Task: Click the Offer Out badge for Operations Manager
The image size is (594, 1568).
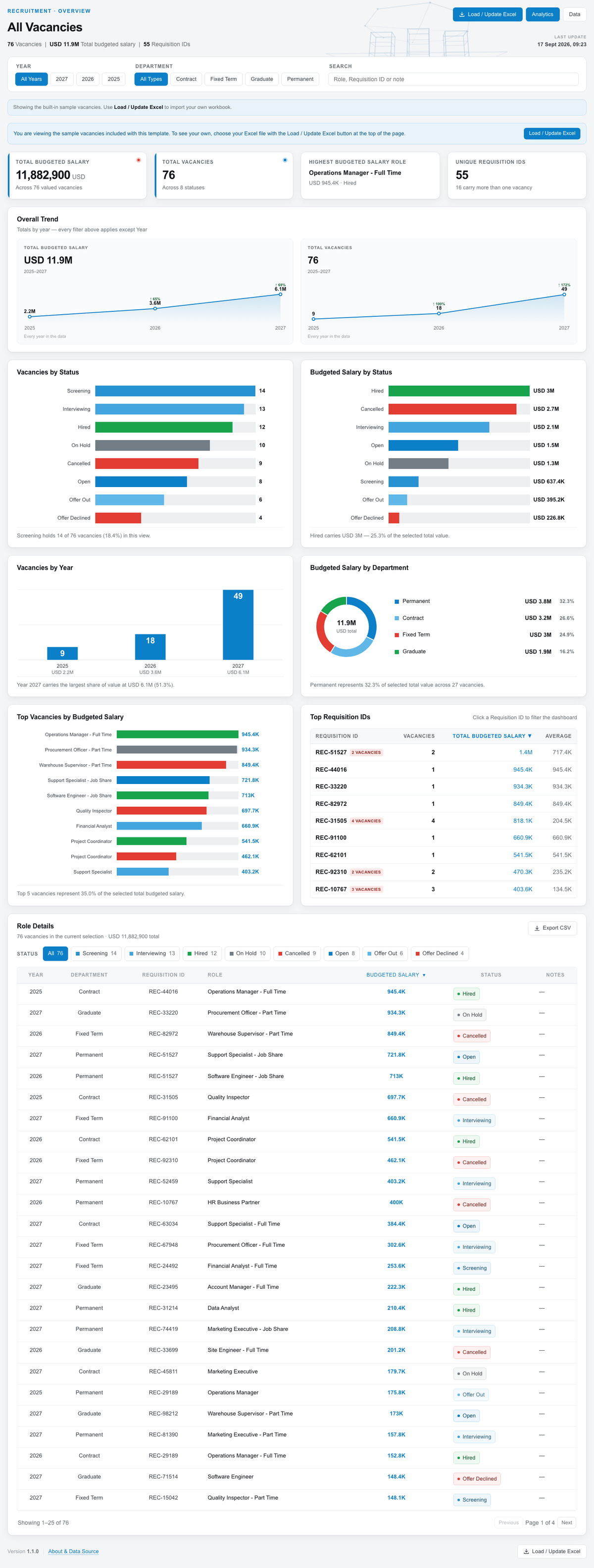Action: pyautogui.click(x=470, y=1395)
